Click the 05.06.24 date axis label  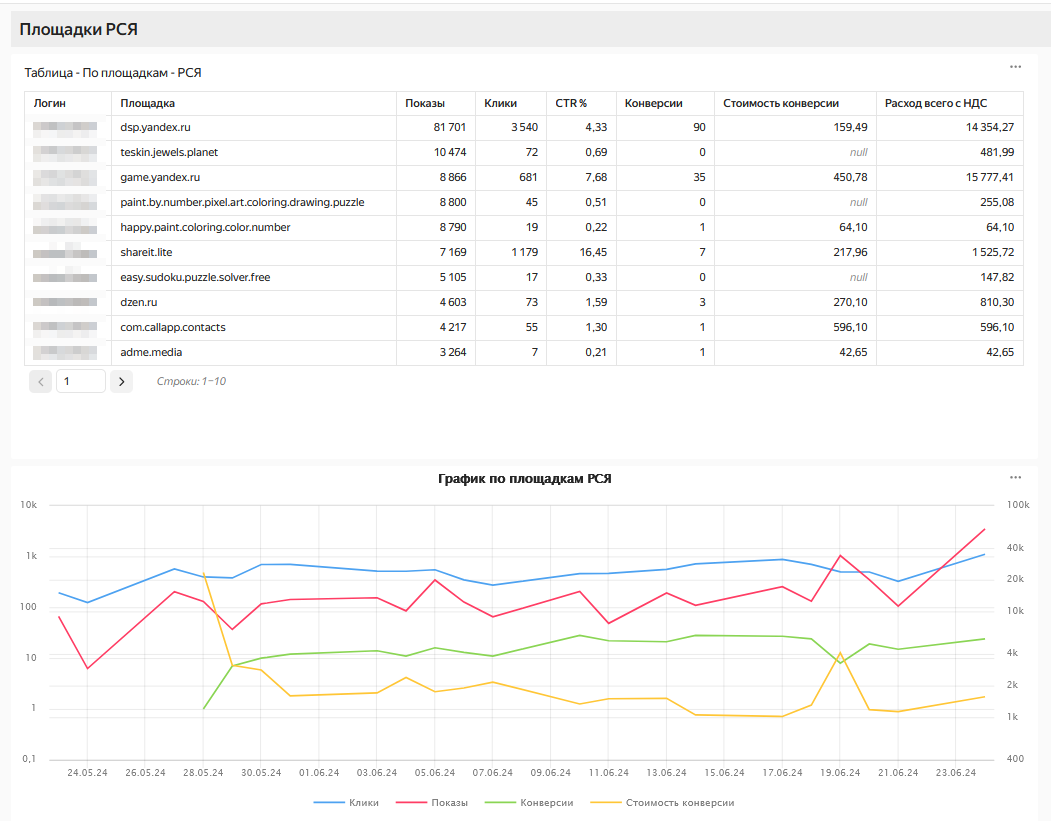(x=434, y=773)
